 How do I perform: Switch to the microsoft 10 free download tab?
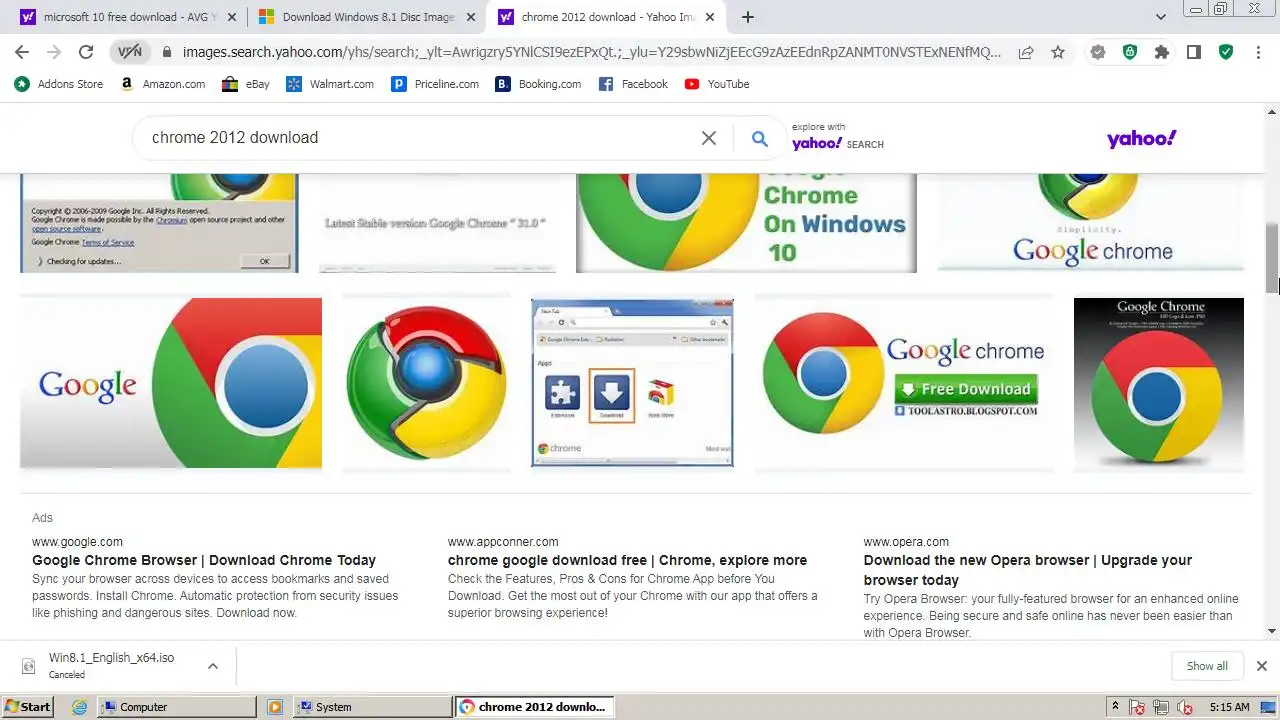point(128,17)
